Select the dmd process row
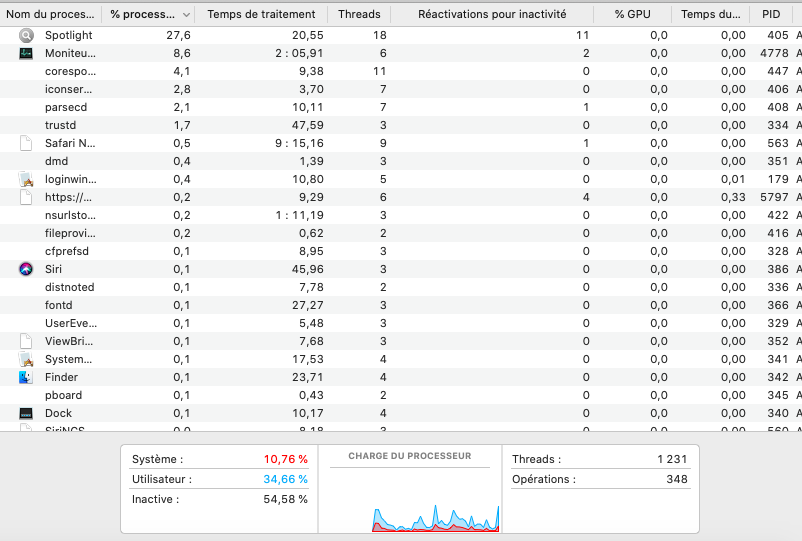 click(x=401, y=161)
